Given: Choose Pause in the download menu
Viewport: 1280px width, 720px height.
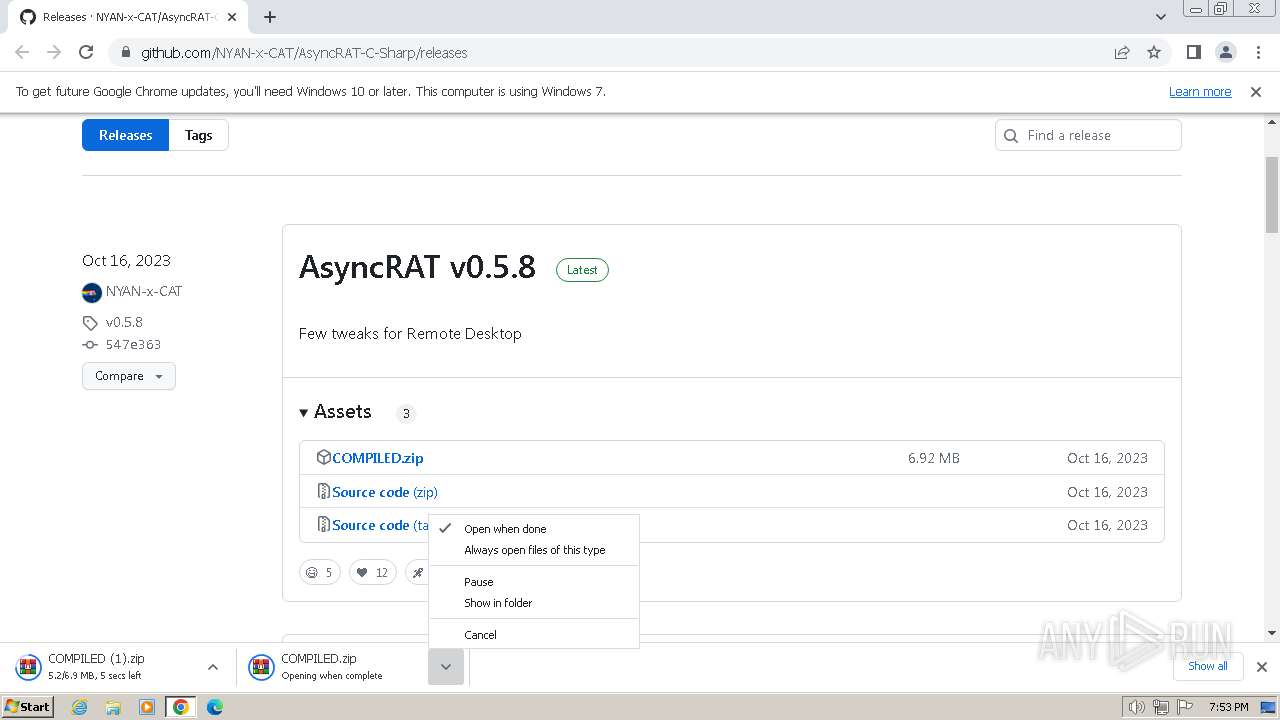Looking at the screenshot, I should click(534, 582).
